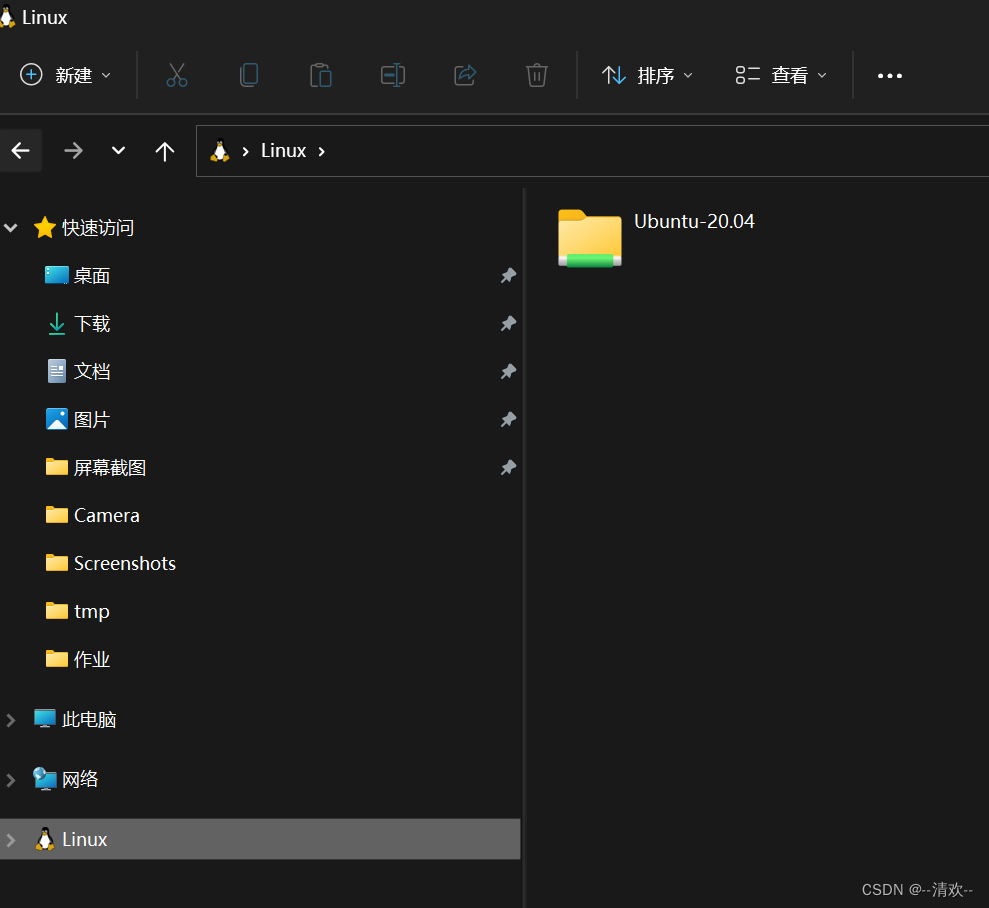This screenshot has width=989, height=908.
Task: Click the Paste icon
Action: (x=321, y=74)
